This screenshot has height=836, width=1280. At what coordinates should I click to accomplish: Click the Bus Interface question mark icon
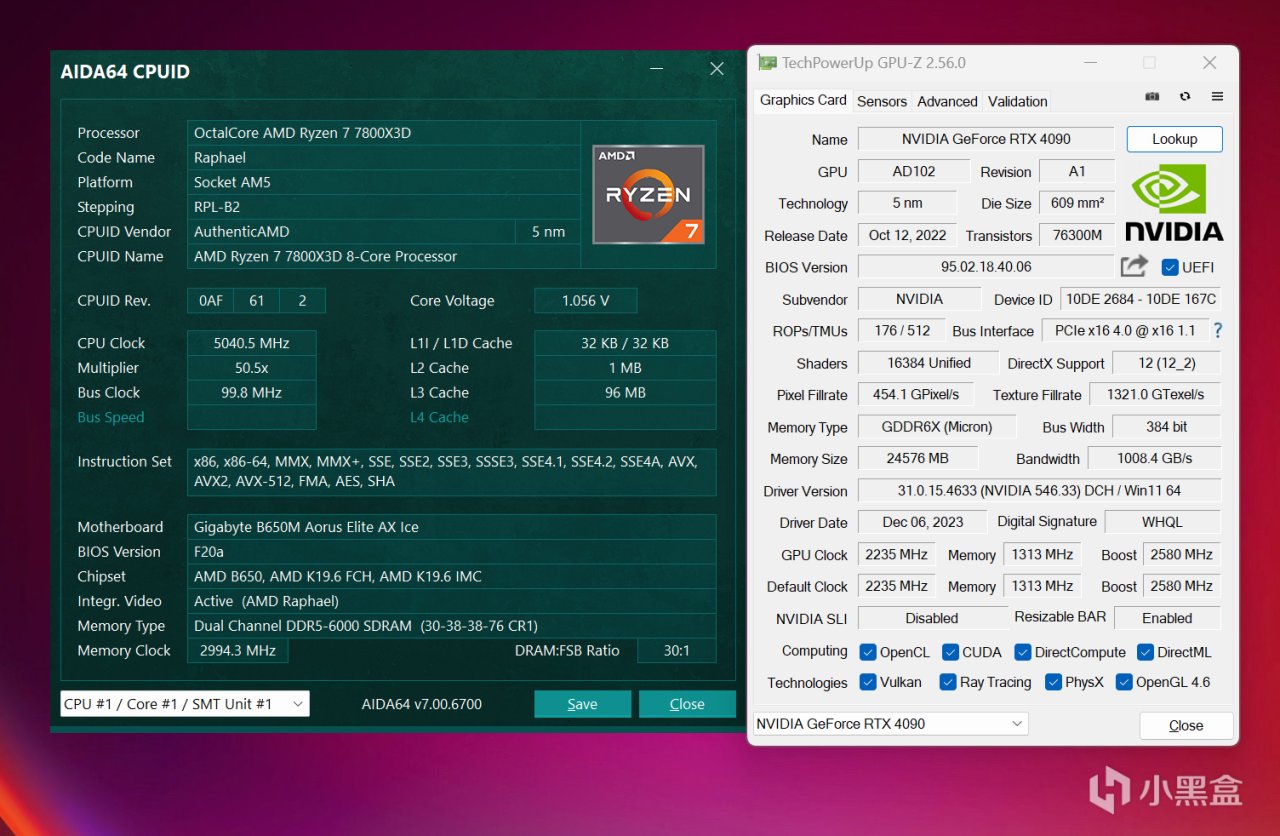[x=1217, y=330]
